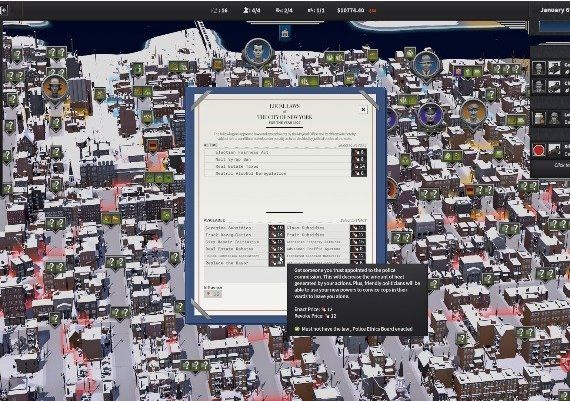Select orange portrait marker of man in hat
Image resolution: width=570 pixels, height=401 pixels.
pos(55,88)
